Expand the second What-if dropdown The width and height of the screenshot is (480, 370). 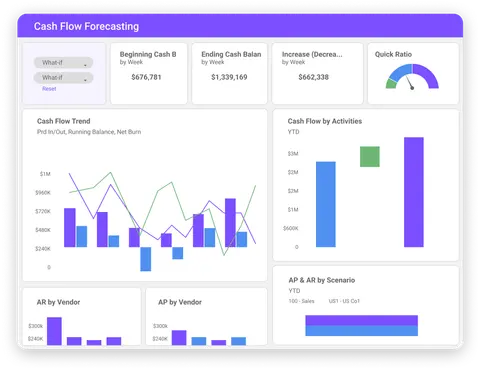click(x=63, y=78)
